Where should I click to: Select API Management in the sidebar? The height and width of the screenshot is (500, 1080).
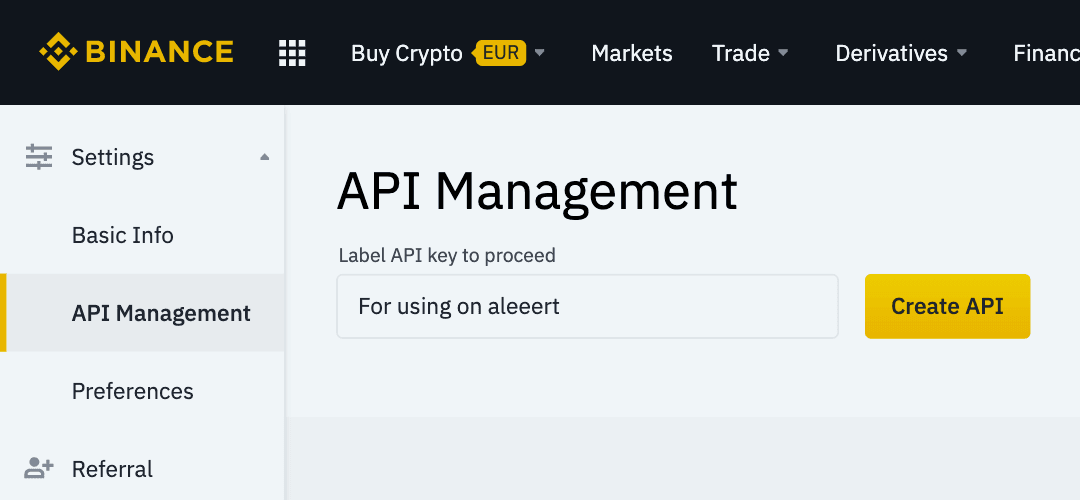[x=161, y=313]
